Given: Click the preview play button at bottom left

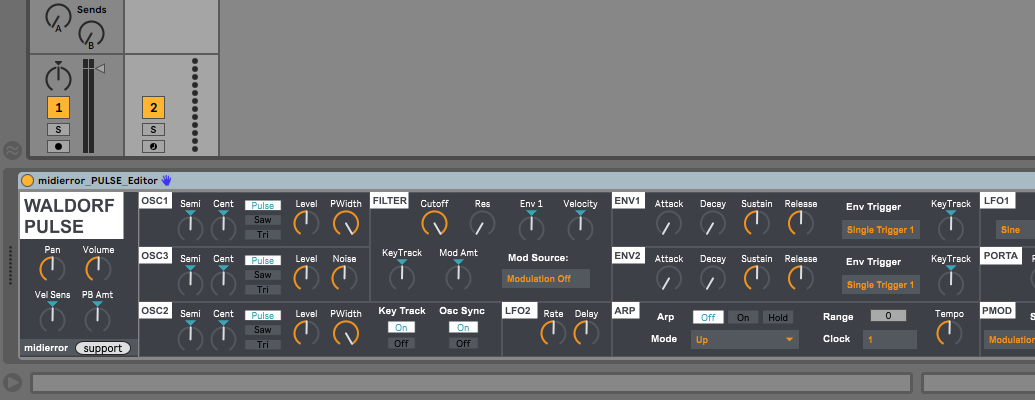Looking at the screenshot, I should [13, 382].
